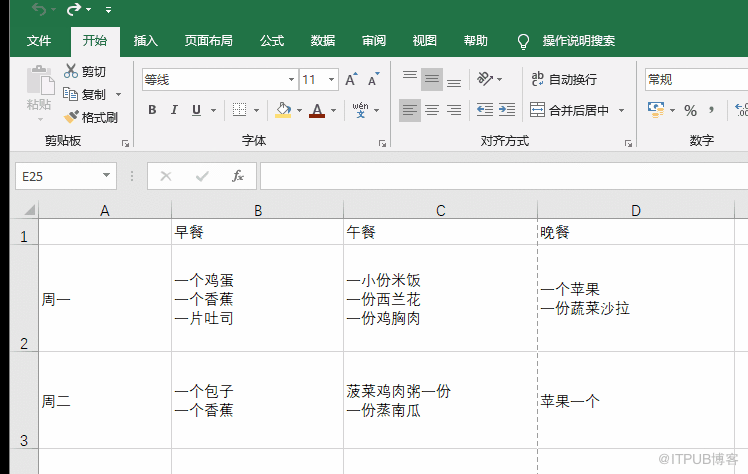Apply the yellow fill color bucket
748x474 pixels.
point(283,110)
